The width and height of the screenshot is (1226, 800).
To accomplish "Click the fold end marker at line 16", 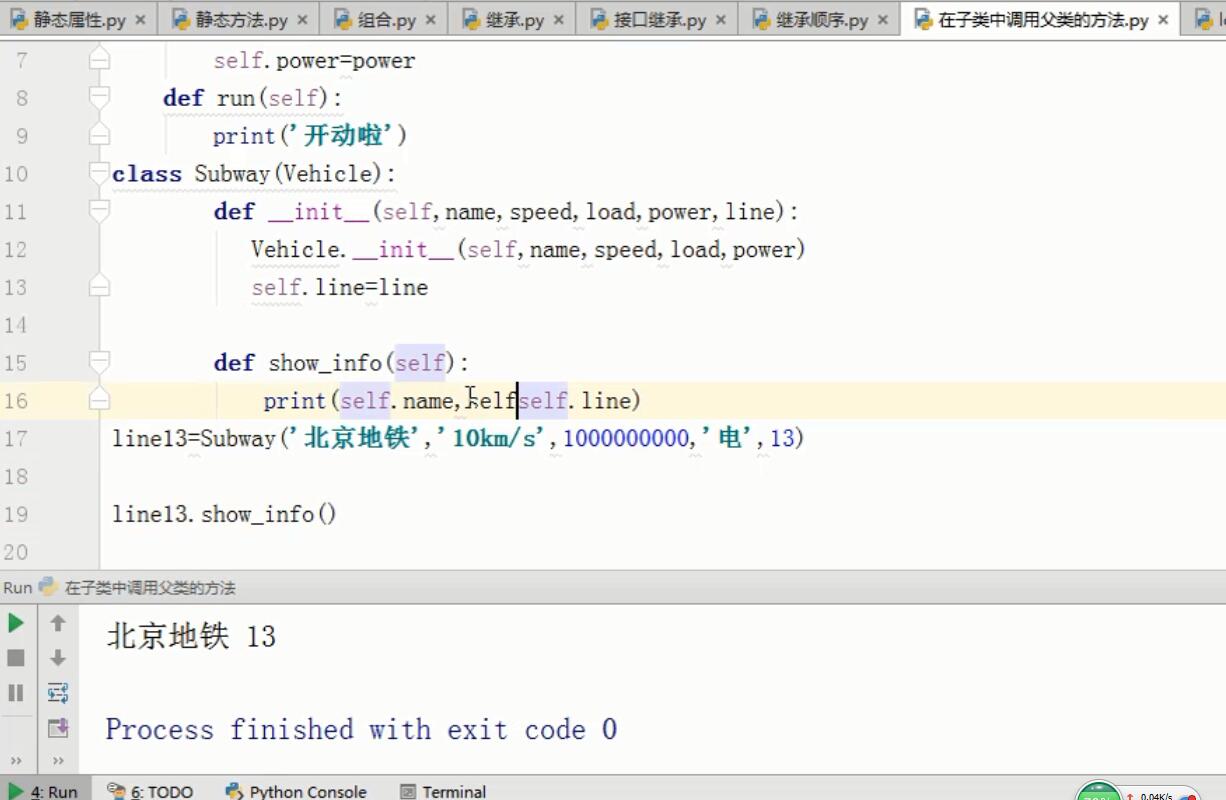I will pos(98,400).
